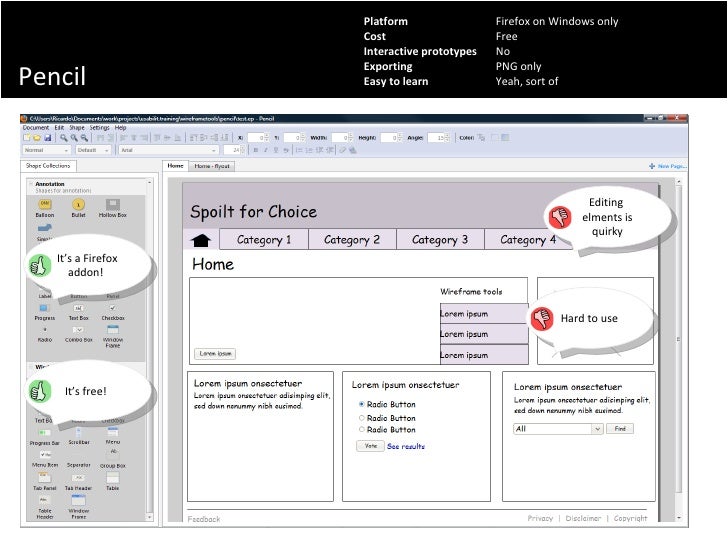This screenshot has width=728, height=546.
Task: Choose the Table shape icon
Action: (x=113, y=477)
